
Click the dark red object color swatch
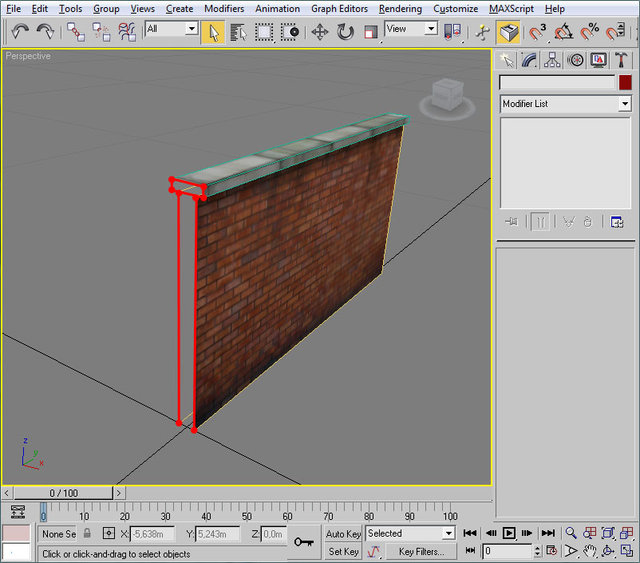tap(625, 83)
